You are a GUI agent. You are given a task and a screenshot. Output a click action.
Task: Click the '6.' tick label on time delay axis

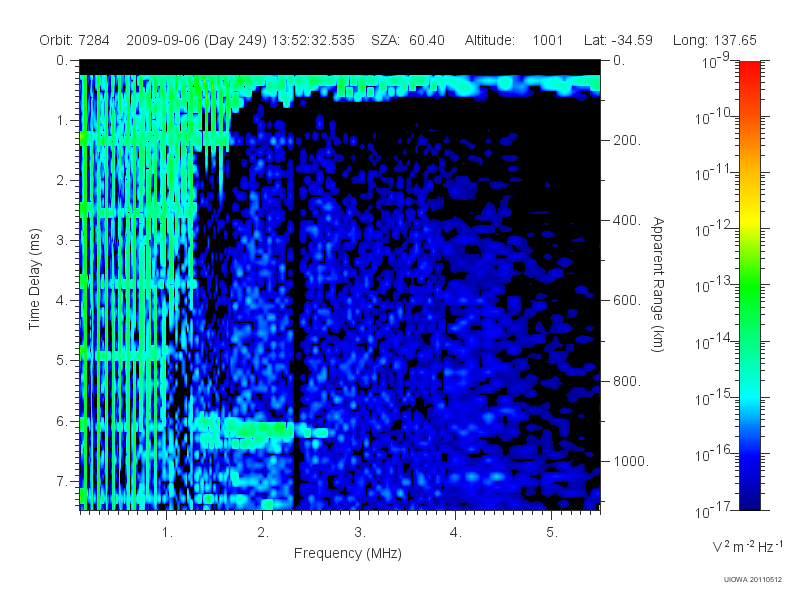(62, 421)
